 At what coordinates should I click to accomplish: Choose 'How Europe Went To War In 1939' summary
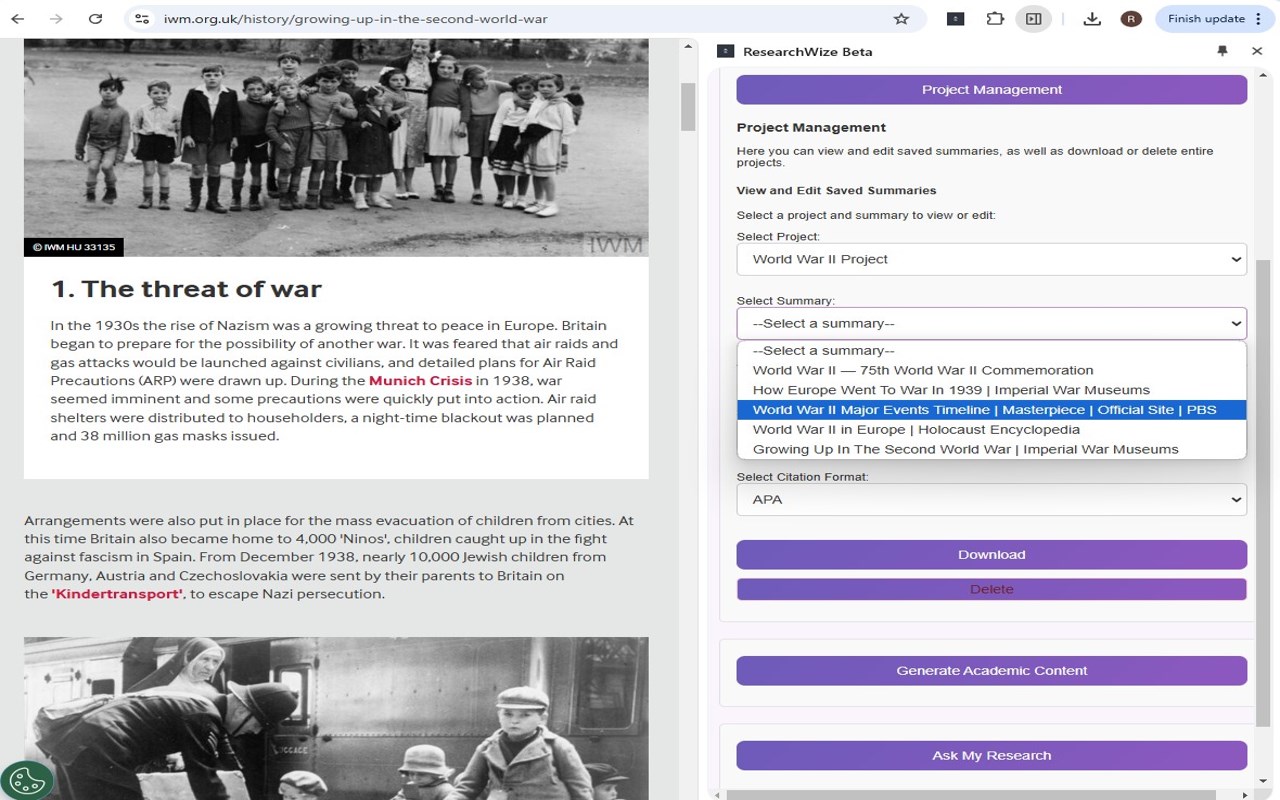point(992,390)
